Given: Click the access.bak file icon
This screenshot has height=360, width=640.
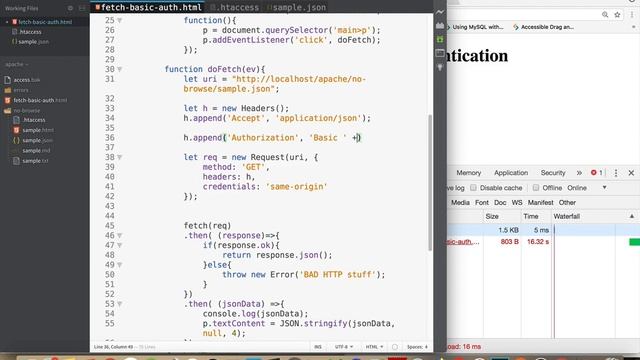Looking at the screenshot, I should click(7, 80).
